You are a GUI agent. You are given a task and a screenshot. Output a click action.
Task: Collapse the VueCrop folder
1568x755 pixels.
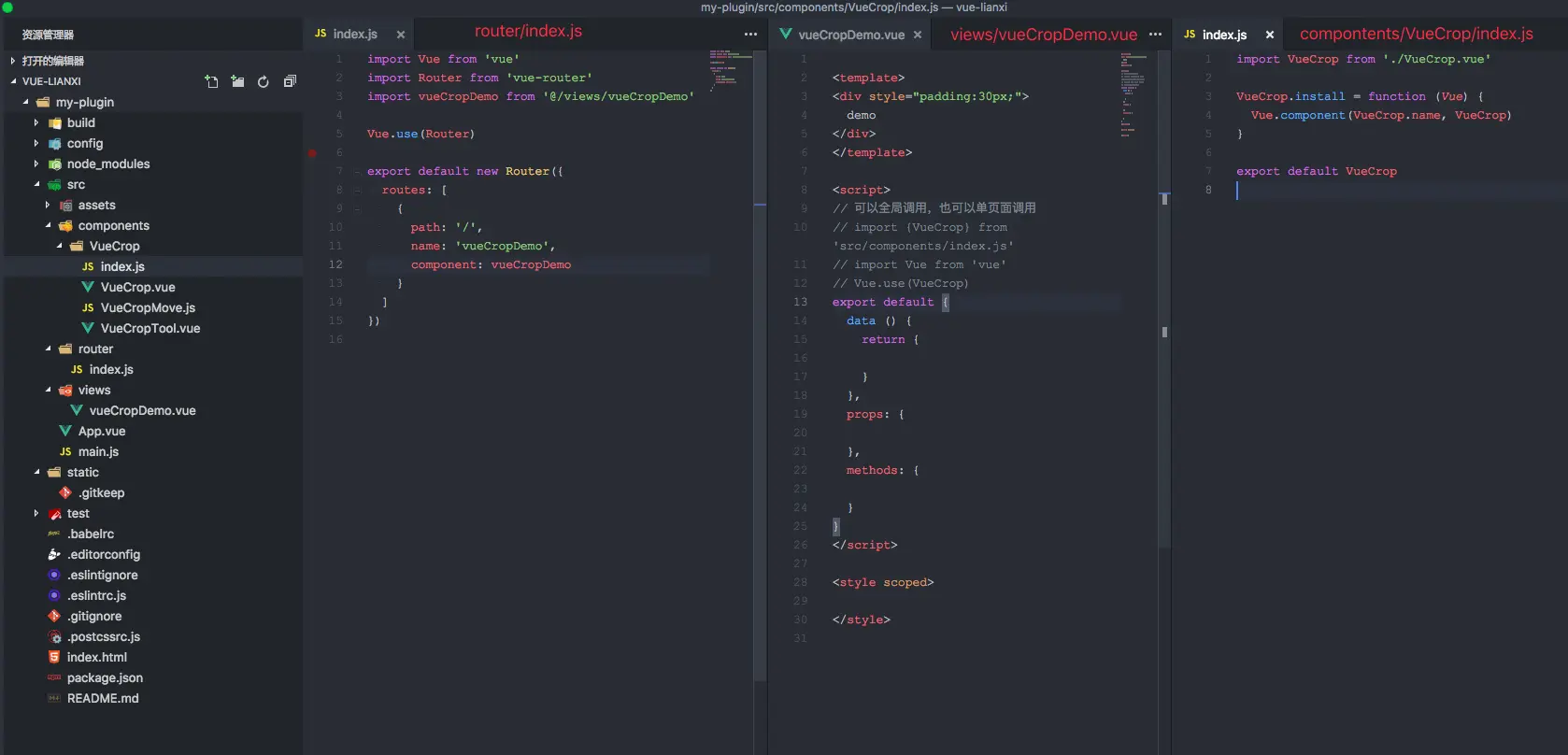[x=59, y=246]
